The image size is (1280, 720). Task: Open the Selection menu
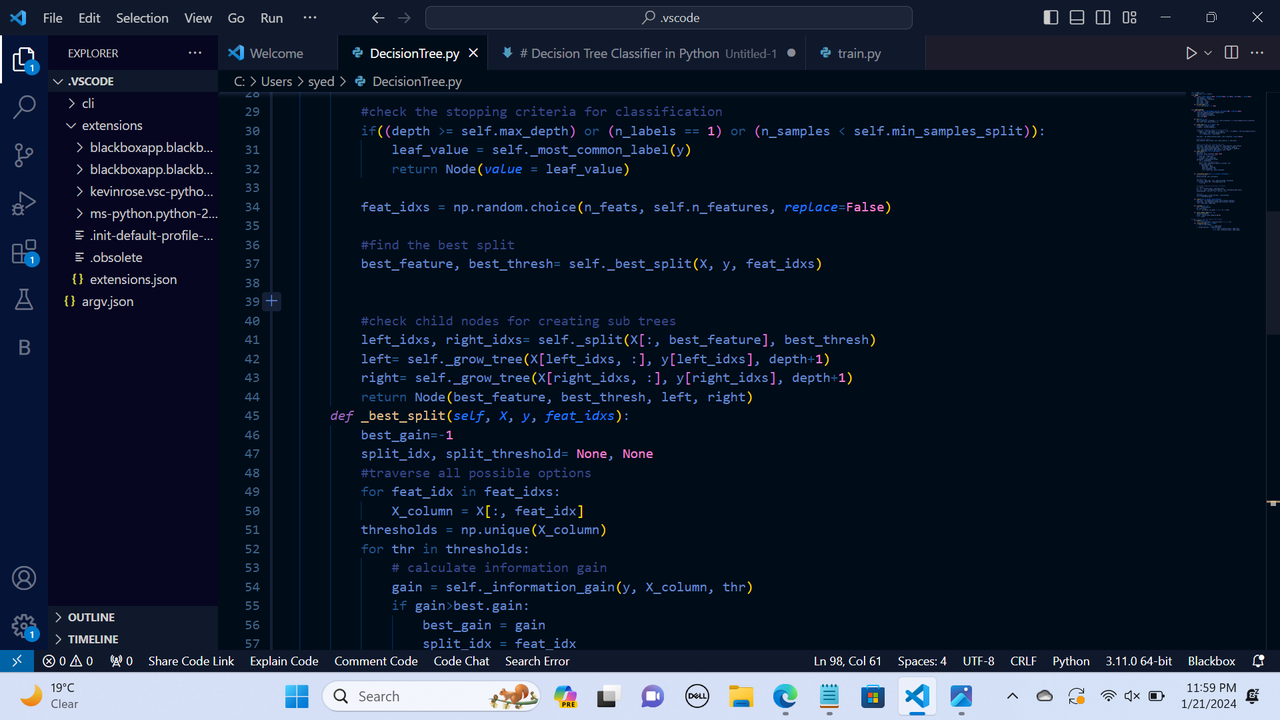click(x=142, y=18)
